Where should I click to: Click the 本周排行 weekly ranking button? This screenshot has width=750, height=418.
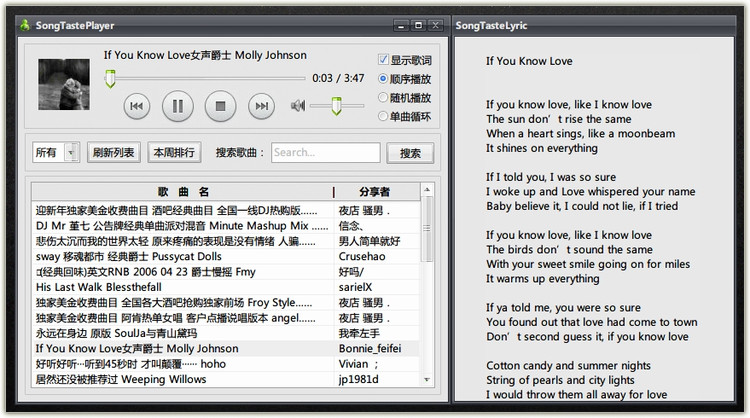[x=174, y=153]
